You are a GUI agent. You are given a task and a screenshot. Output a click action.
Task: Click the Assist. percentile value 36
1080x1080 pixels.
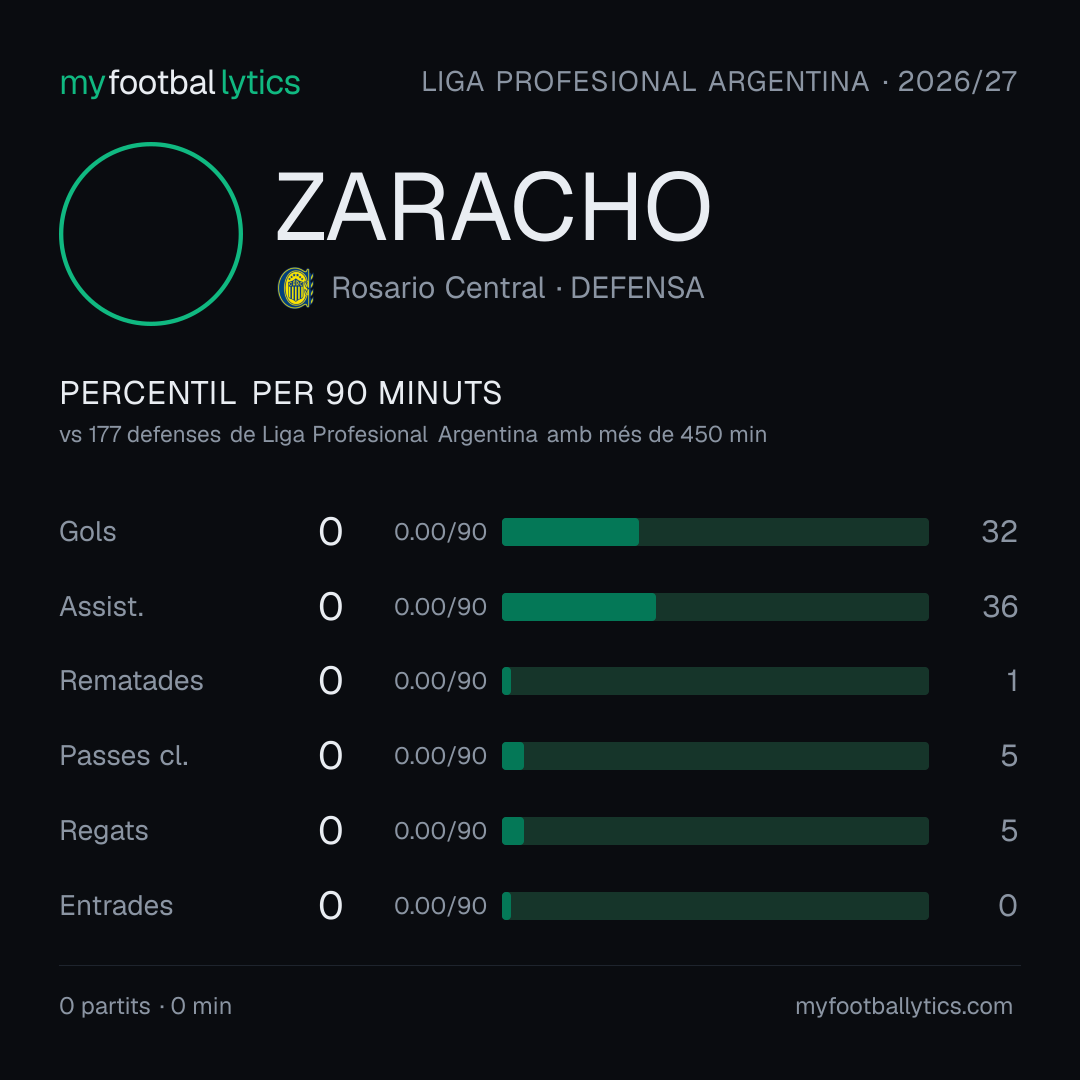pos(999,607)
